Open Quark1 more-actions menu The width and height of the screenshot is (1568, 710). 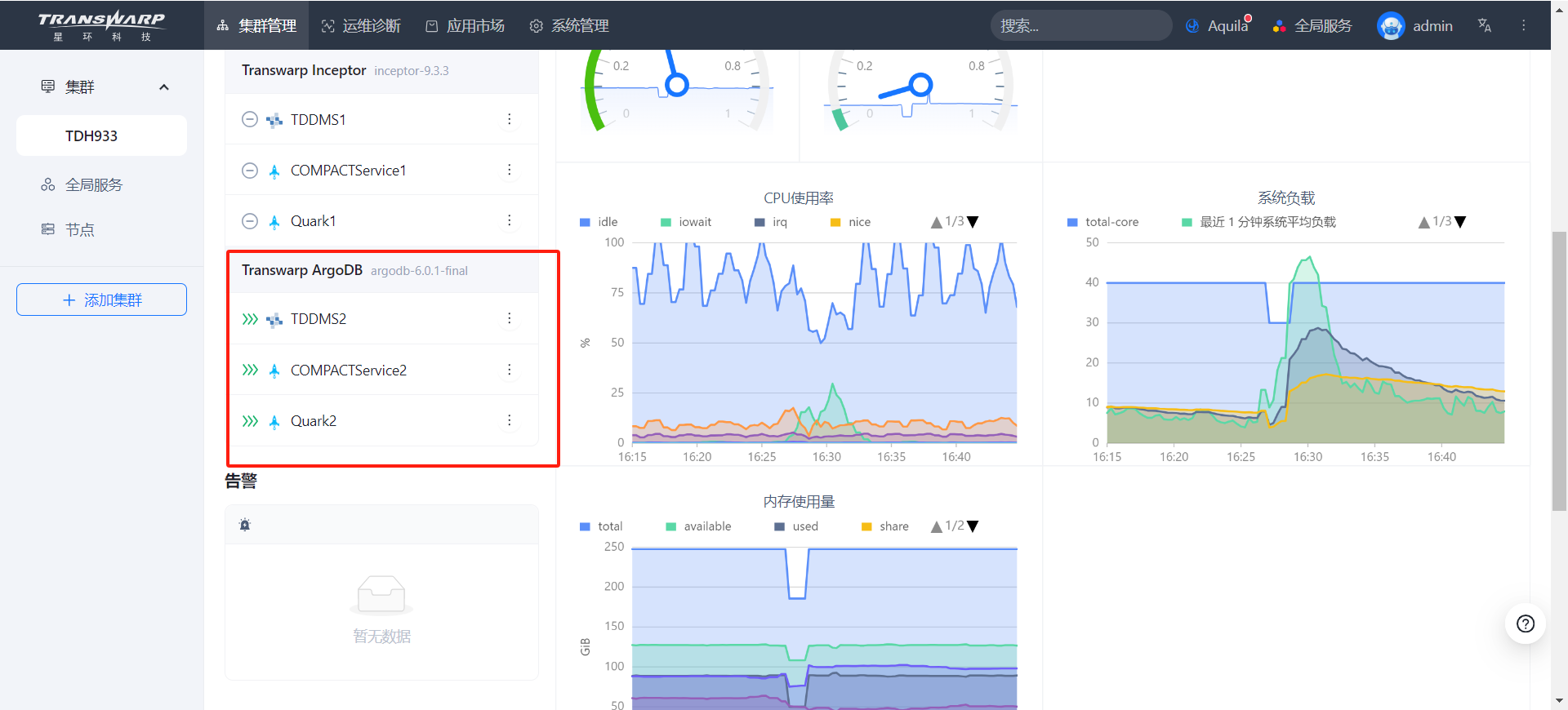point(510,220)
